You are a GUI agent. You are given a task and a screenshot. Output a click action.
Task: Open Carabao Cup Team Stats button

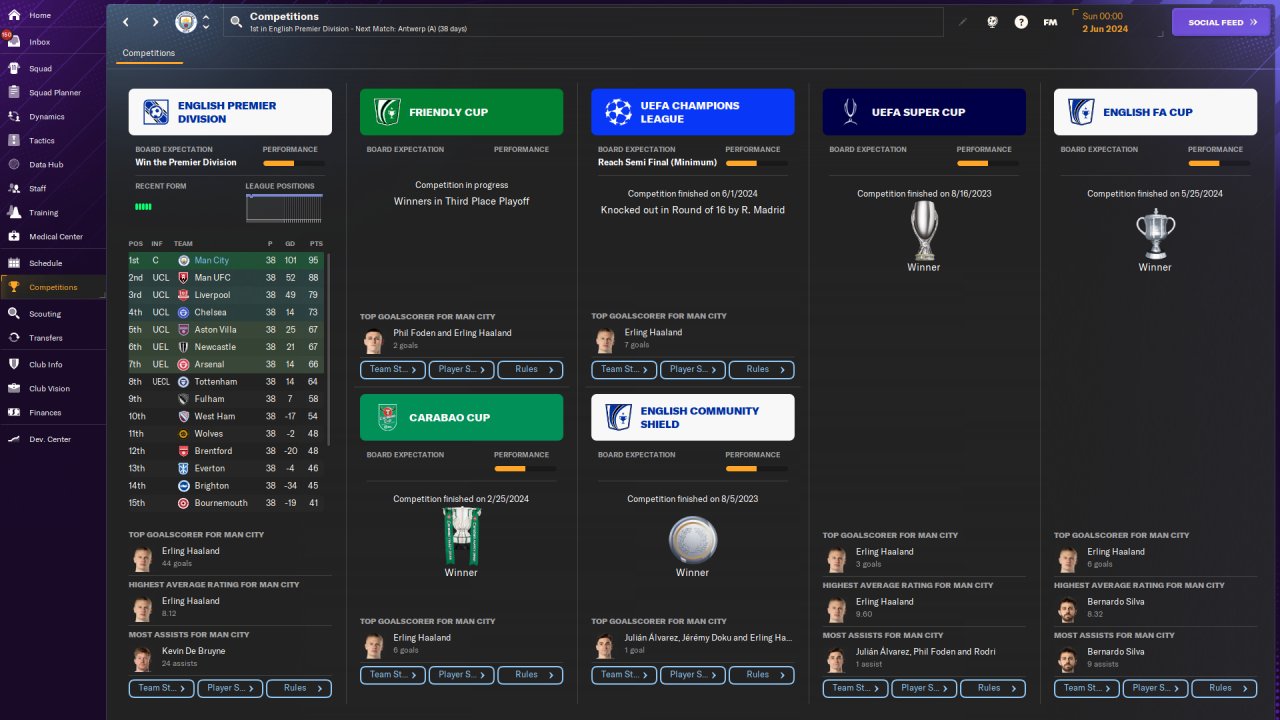point(393,674)
